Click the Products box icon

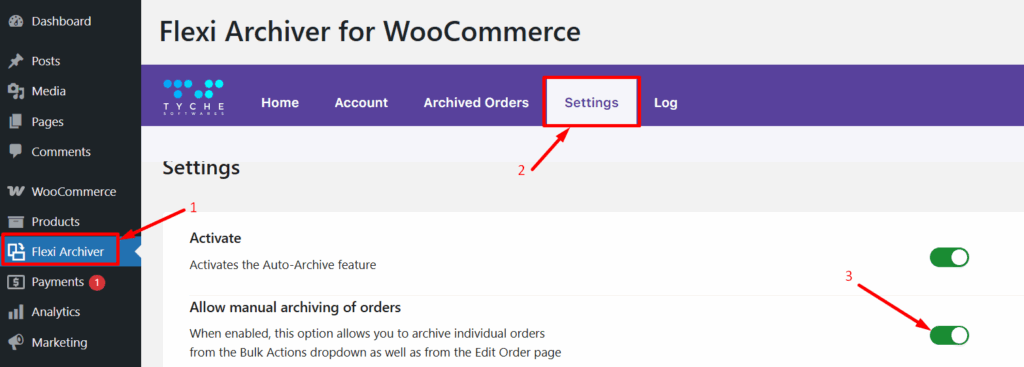(x=16, y=222)
